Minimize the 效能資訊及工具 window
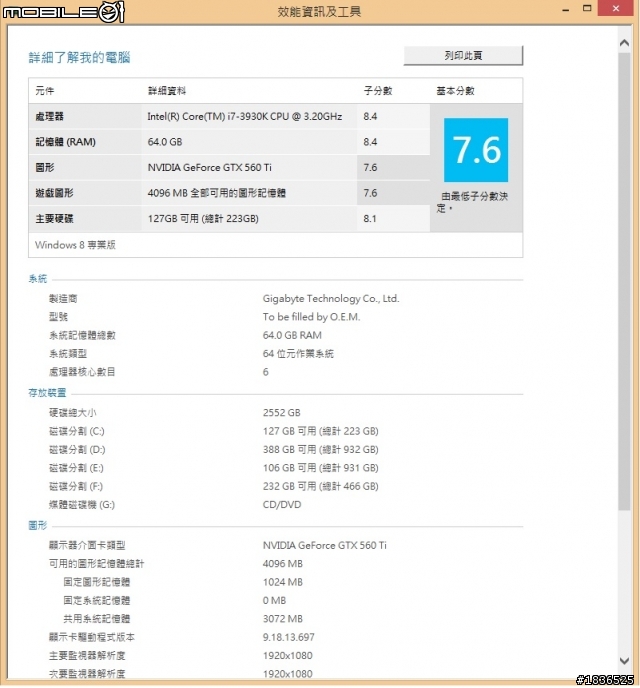640x688 pixels. point(566,9)
